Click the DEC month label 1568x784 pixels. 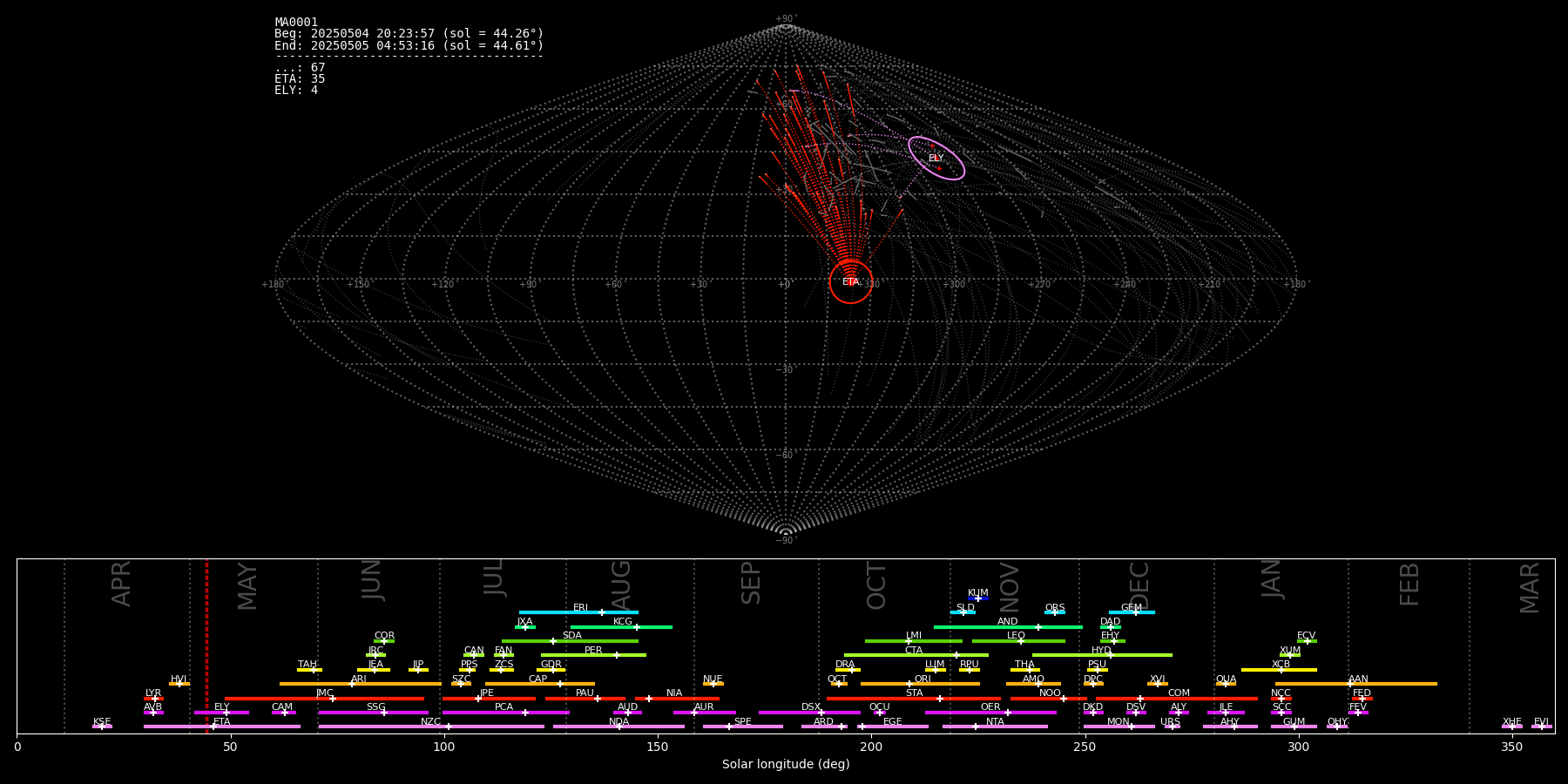click(x=1139, y=585)
